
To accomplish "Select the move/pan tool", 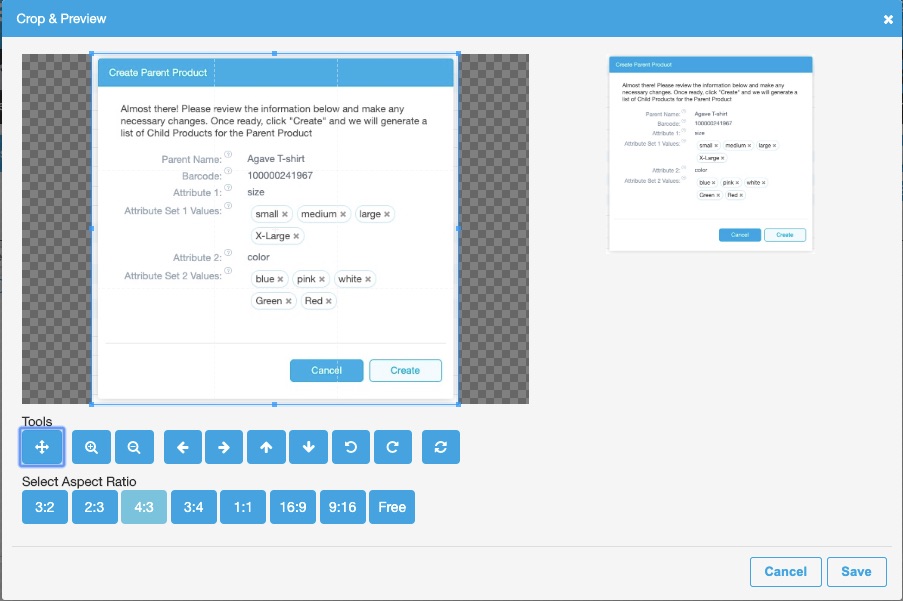I will [x=43, y=447].
